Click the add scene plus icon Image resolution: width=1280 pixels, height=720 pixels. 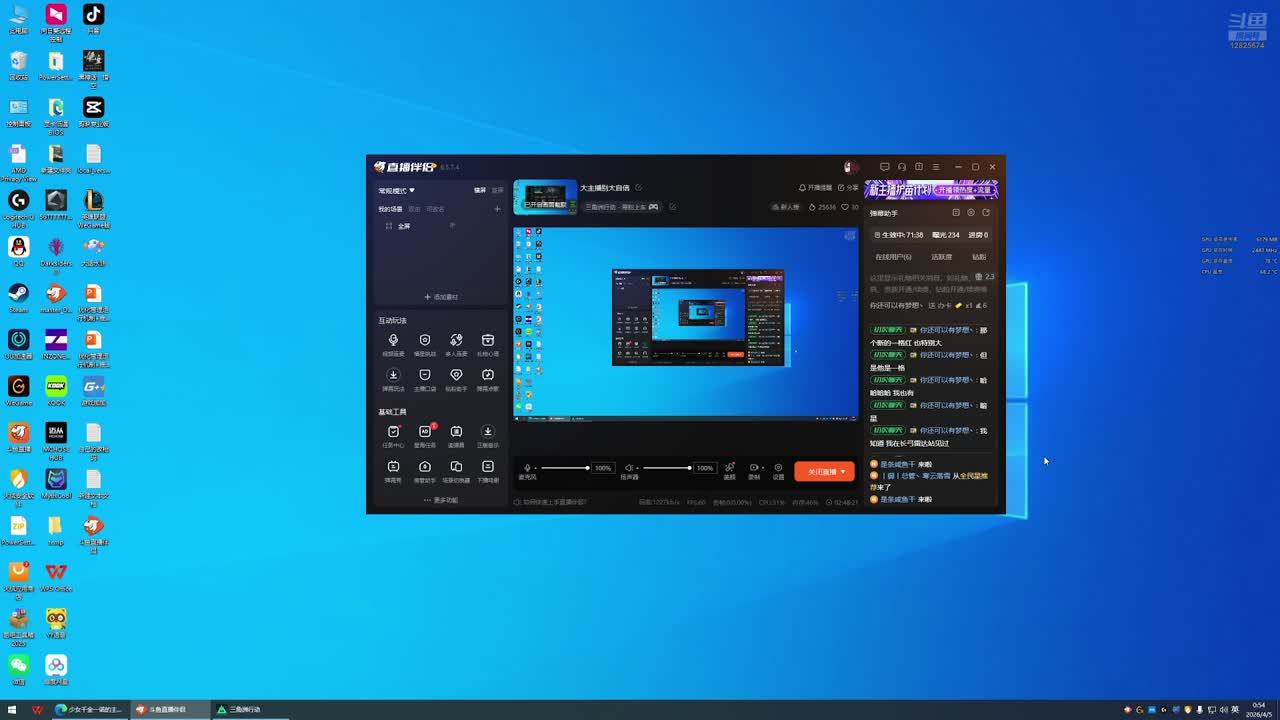[x=497, y=209]
